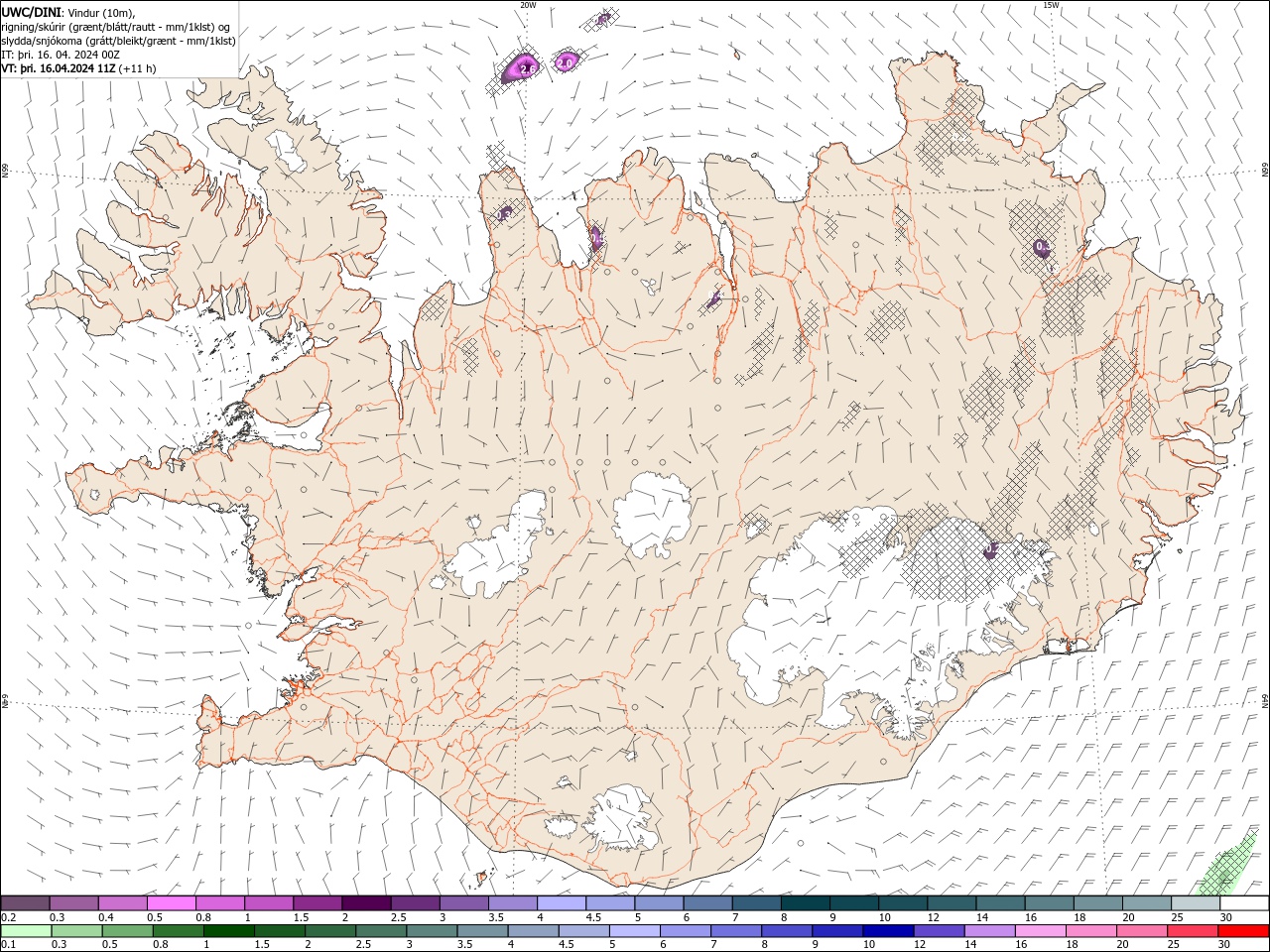
Task: Click the bright pink 0.5 swatch in upper legend
Action: 171,903
